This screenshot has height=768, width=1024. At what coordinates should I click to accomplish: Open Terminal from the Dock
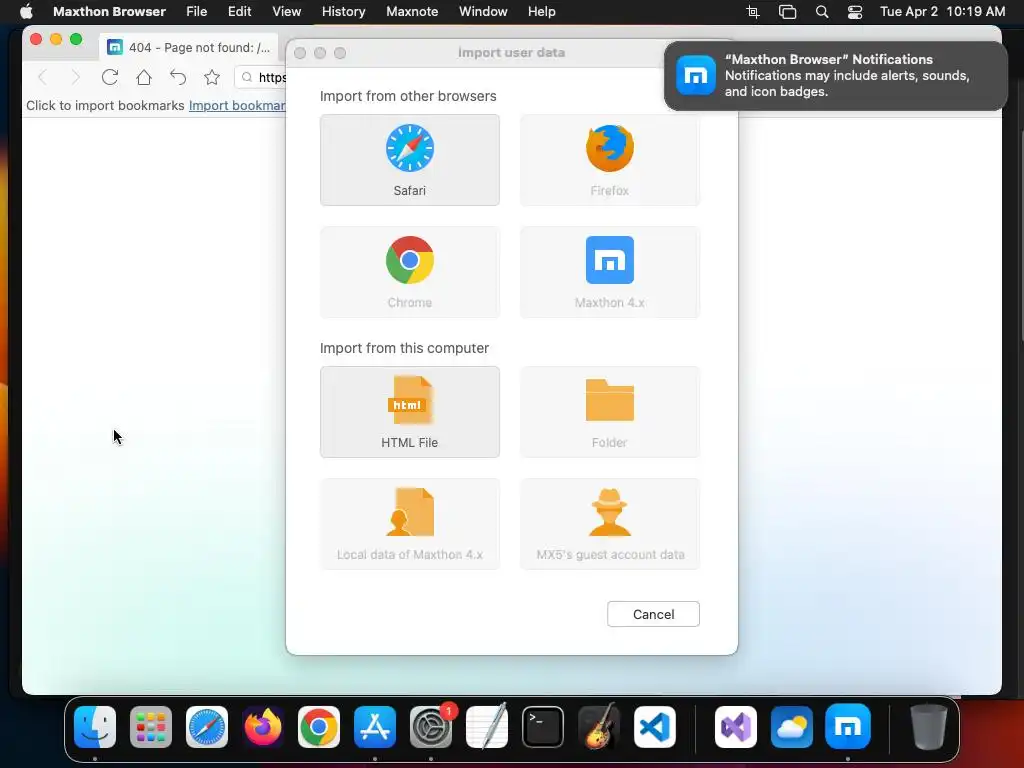point(543,727)
